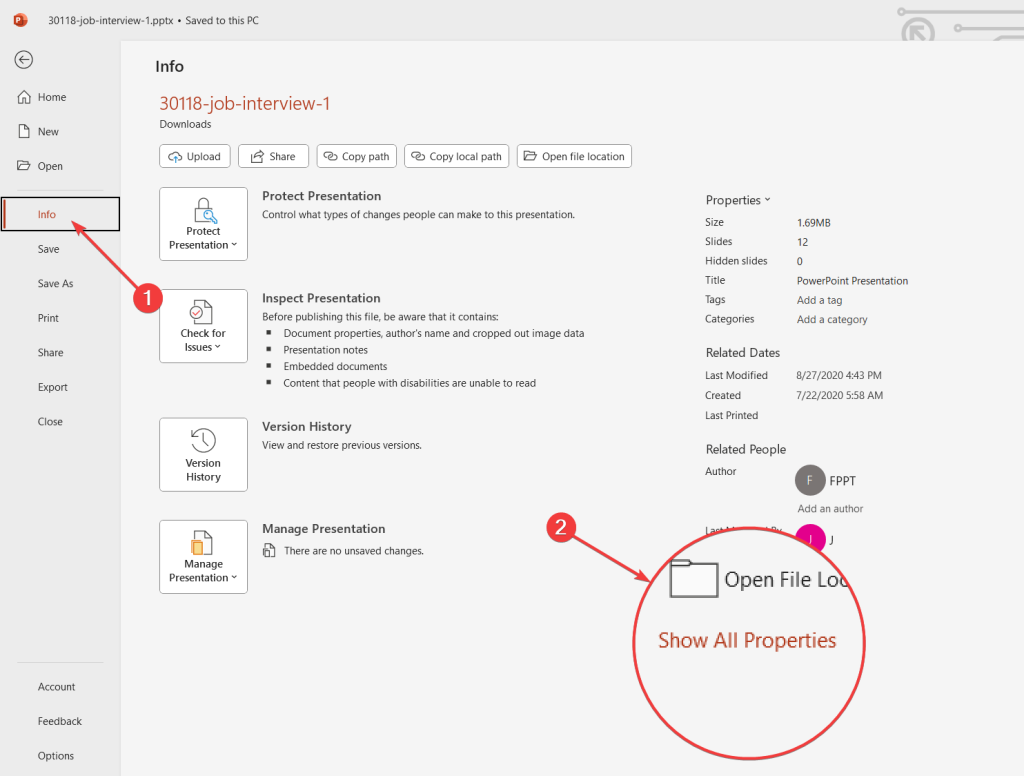The width and height of the screenshot is (1024, 776).
Task: Click the FPPT author avatar
Action: coord(810,480)
